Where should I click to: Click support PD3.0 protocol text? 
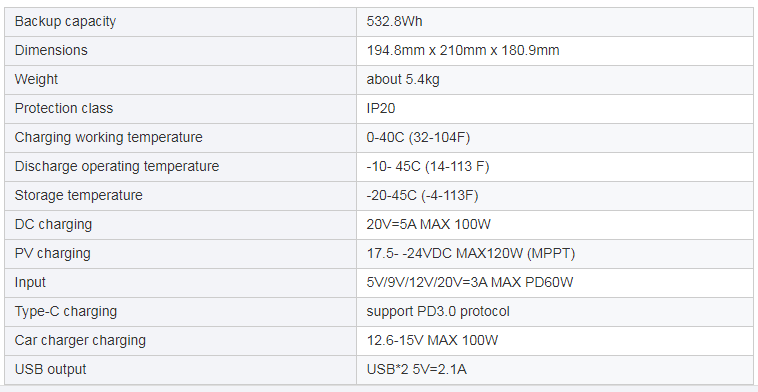pos(437,311)
